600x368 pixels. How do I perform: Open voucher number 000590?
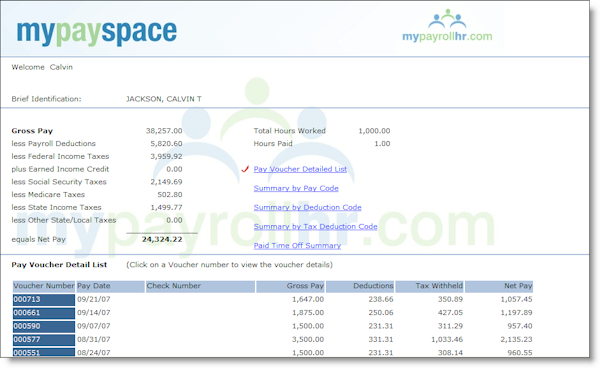(x=44, y=326)
